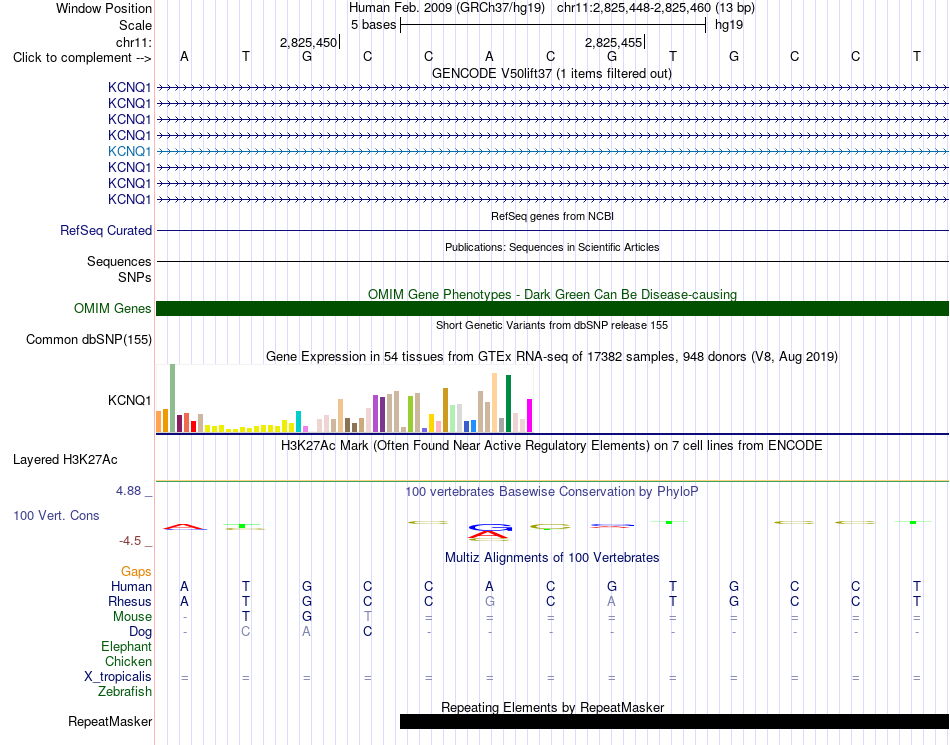Open 'Short Genetic Variants from dbSNP release 155'
The width and height of the screenshot is (950, 745).
point(552,325)
